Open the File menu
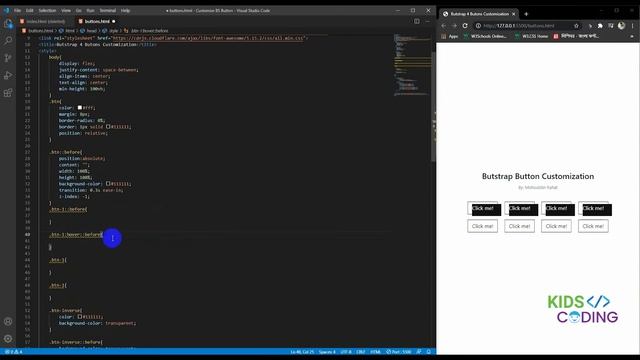The image size is (640, 360). [x=18, y=11]
